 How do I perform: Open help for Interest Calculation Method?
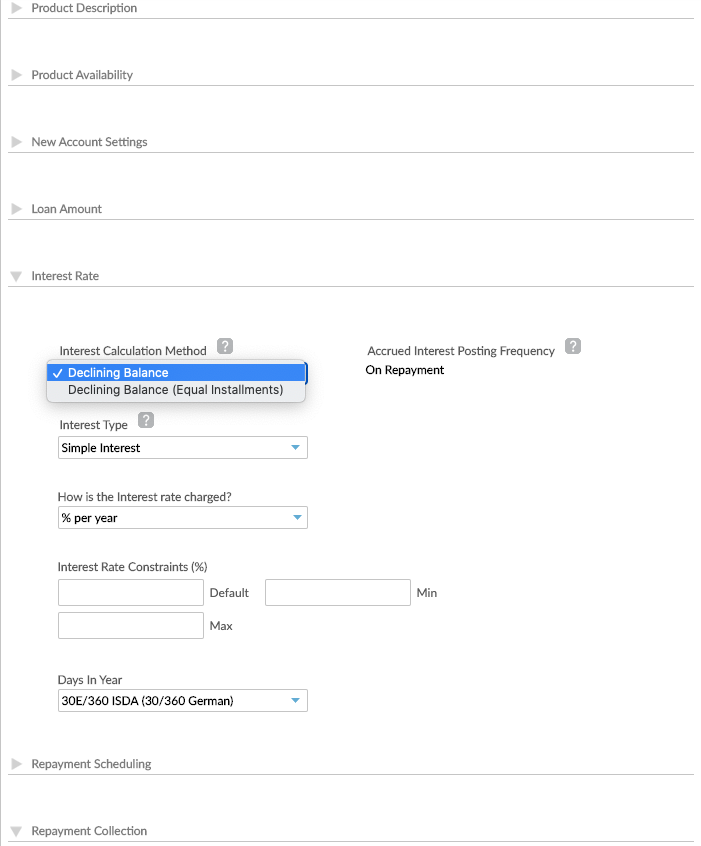click(224, 346)
